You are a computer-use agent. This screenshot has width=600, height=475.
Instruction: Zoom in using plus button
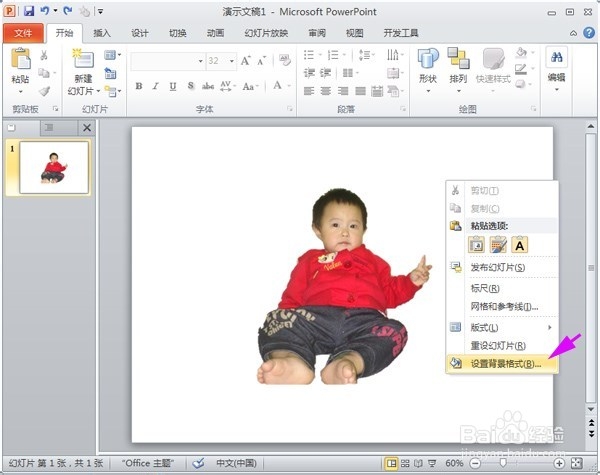[559, 464]
